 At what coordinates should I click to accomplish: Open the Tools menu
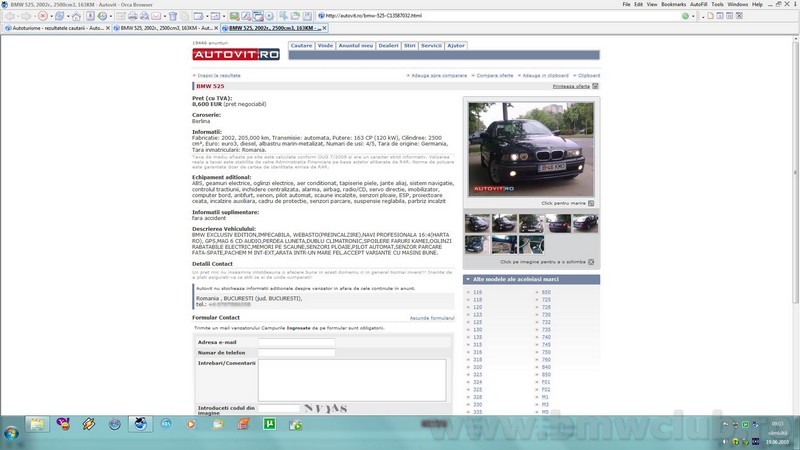[x=717, y=4]
